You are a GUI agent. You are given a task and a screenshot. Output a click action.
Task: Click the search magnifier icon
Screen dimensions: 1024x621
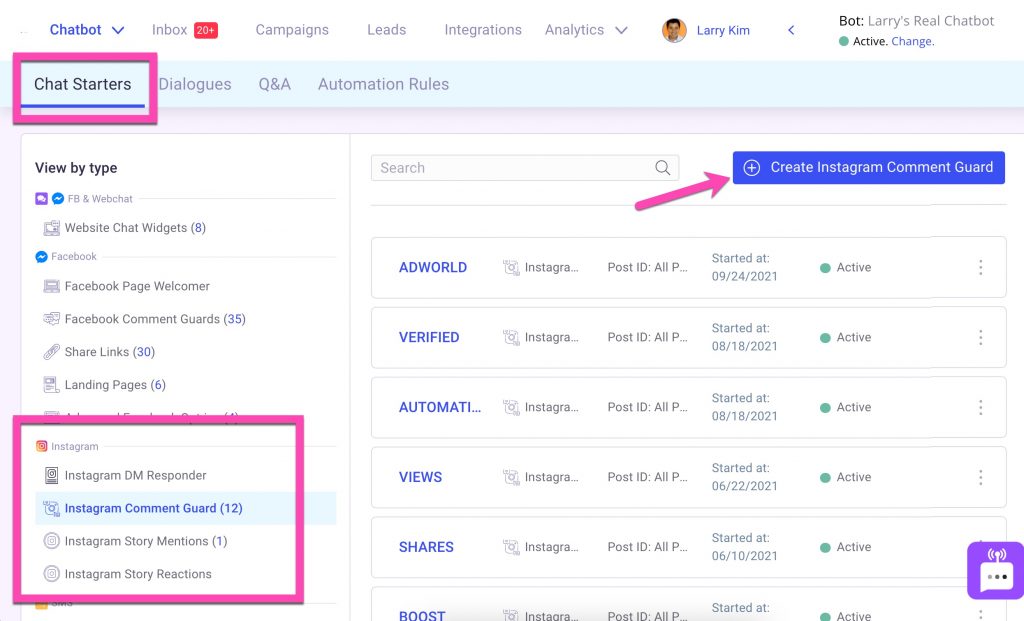[x=662, y=168]
